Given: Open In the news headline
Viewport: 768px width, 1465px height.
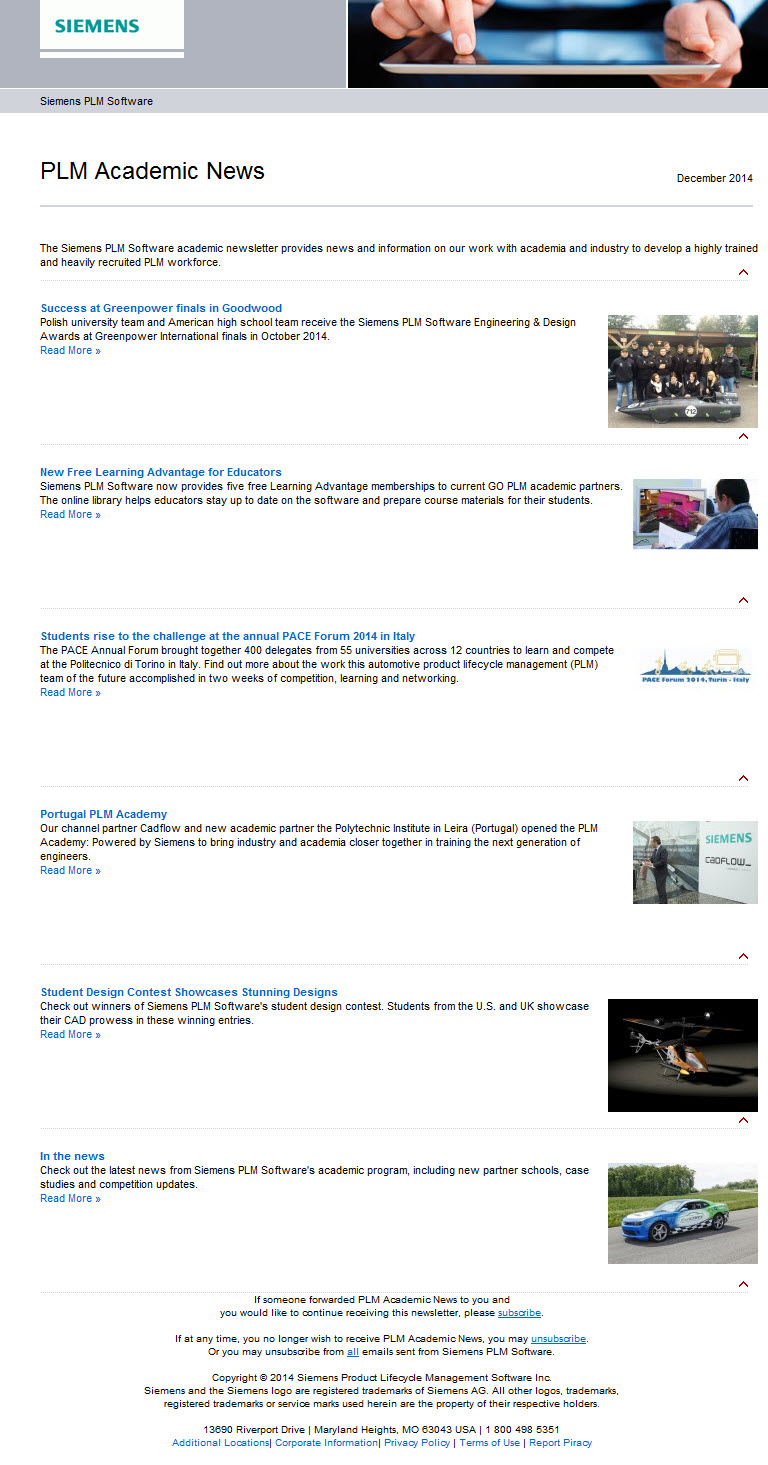Looking at the screenshot, I should 72,1156.
